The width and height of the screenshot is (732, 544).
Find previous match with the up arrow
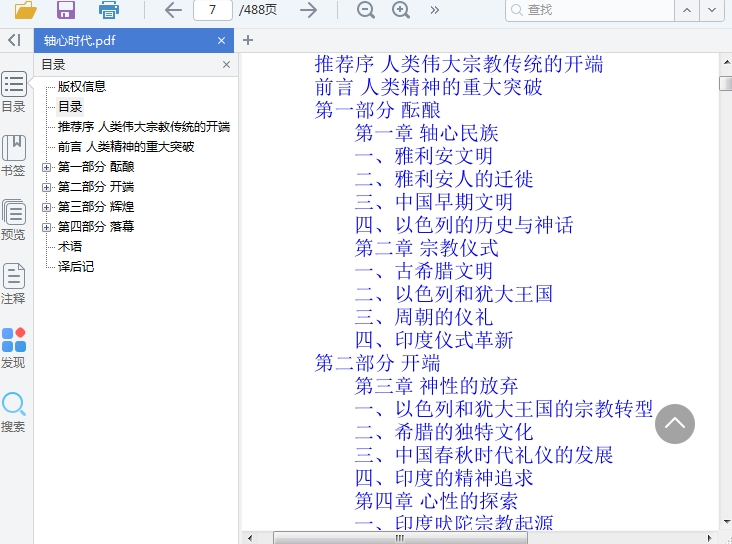pyautogui.click(x=687, y=10)
